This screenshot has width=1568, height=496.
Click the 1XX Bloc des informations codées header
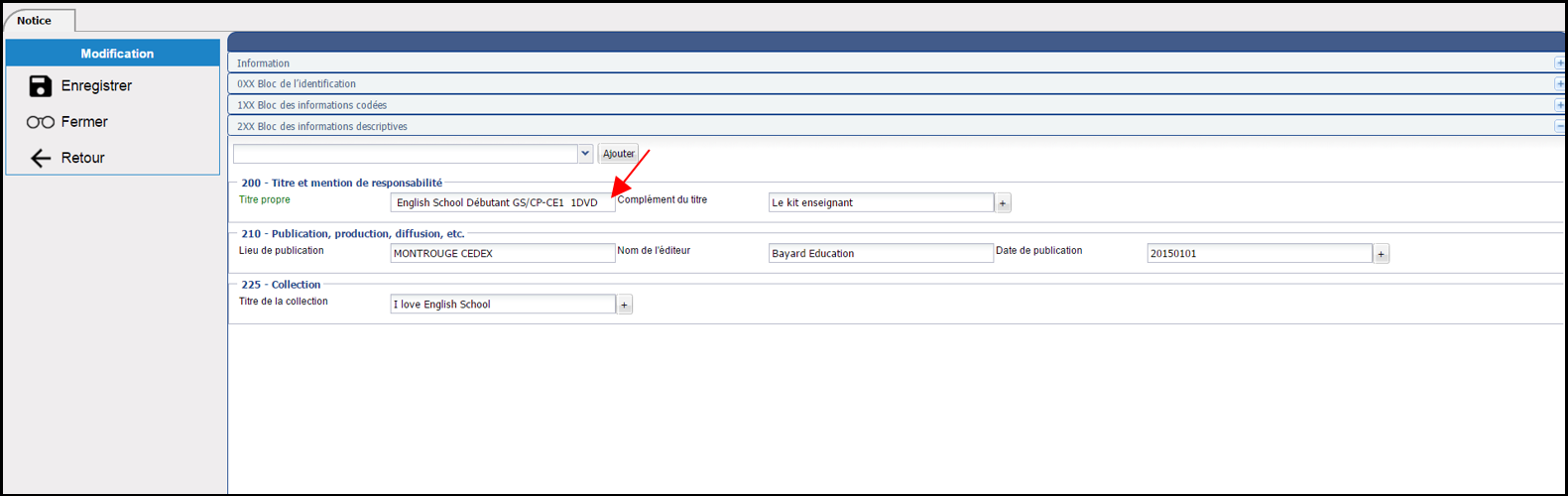point(897,105)
